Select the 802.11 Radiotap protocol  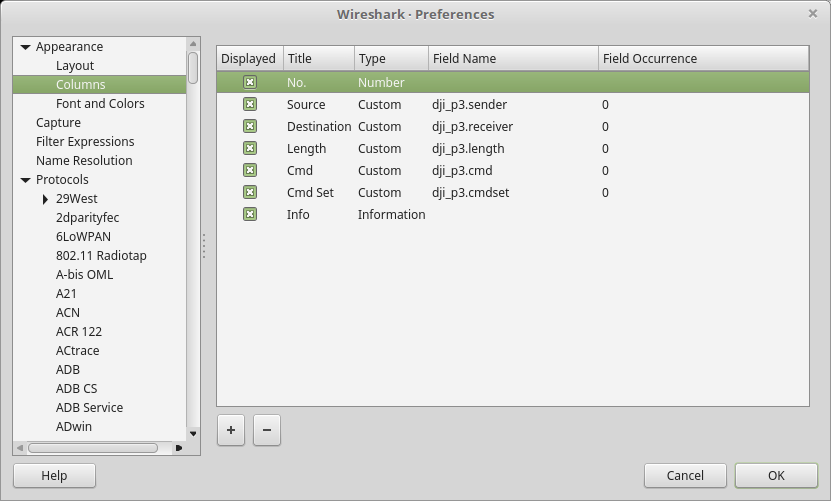101,255
